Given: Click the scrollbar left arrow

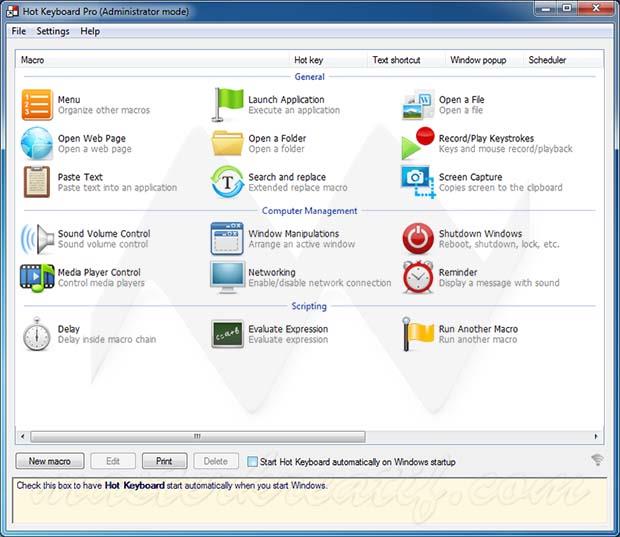Looking at the screenshot, I should pos(23,437).
